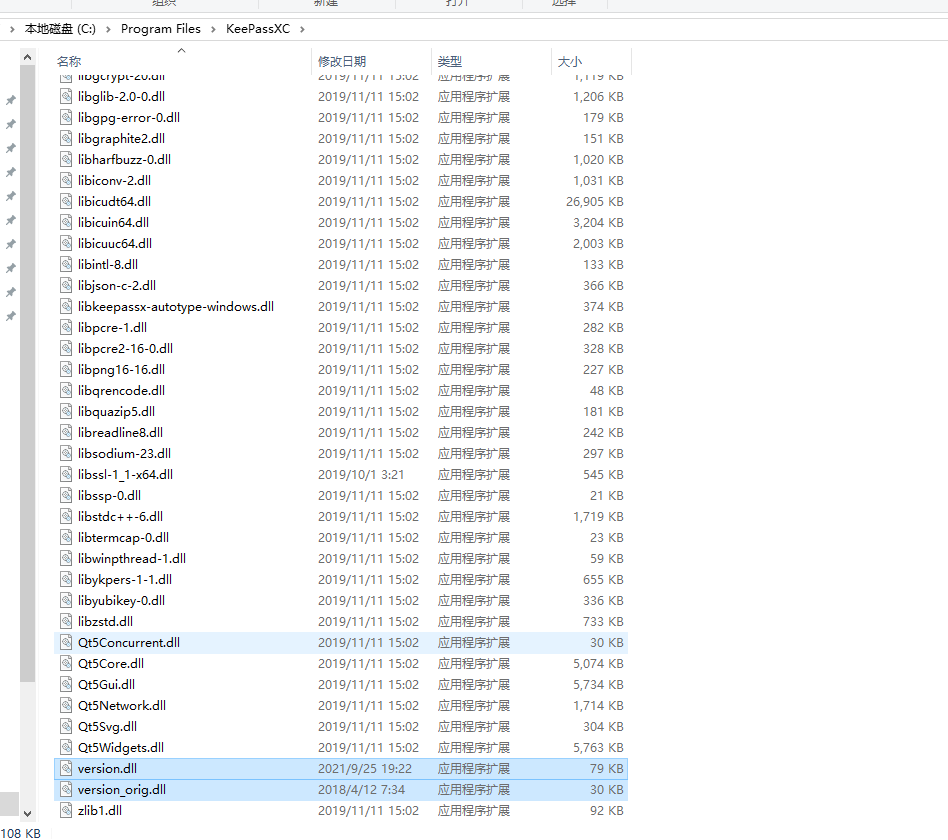
Task: Navigate to 本地磁盘 (C:) breadcrumb
Action: (x=62, y=29)
